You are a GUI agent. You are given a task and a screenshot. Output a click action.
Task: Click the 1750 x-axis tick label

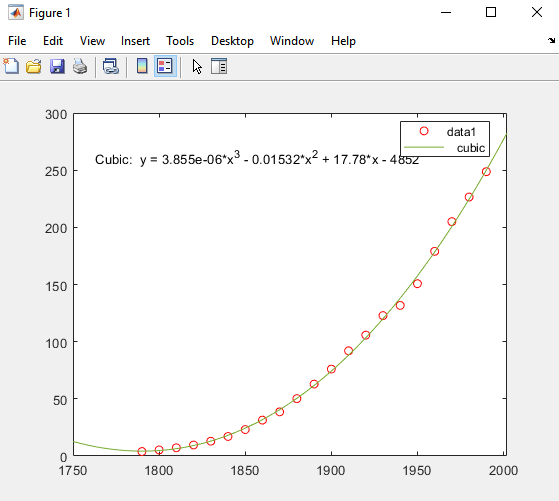pyautogui.click(x=73, y=471)
